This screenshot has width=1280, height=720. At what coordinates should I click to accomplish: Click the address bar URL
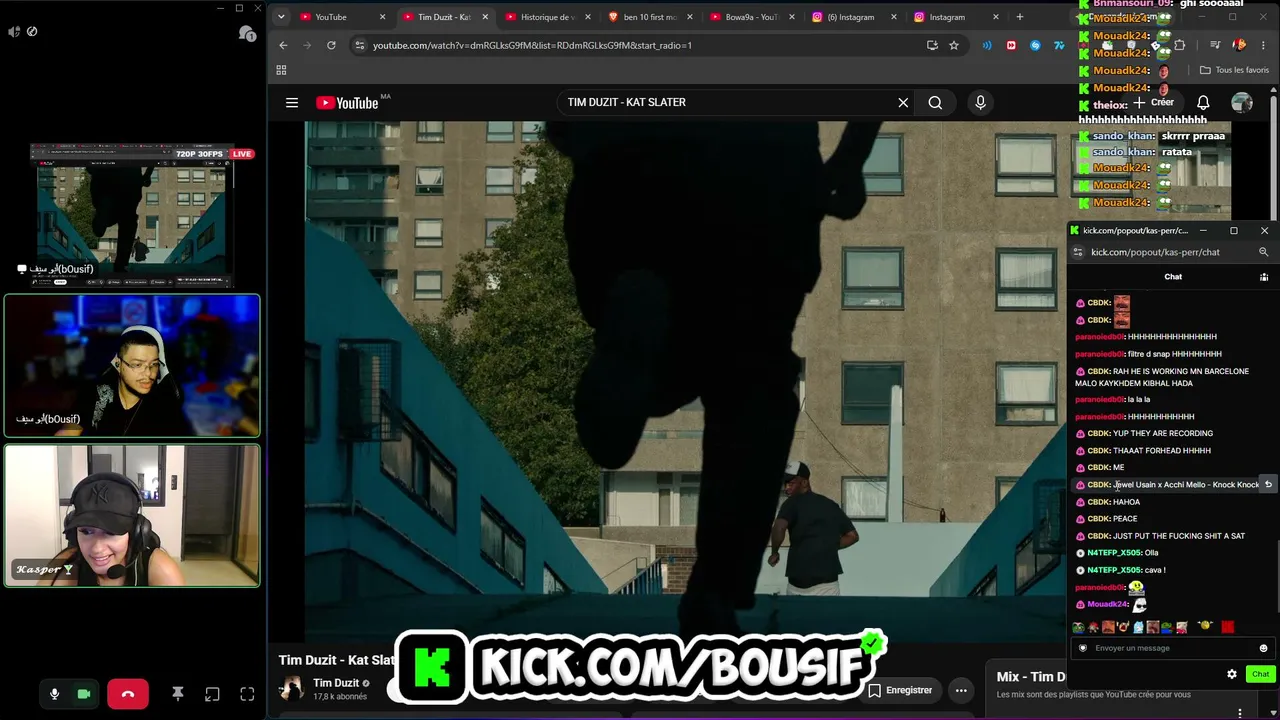(x=532, y=45)
